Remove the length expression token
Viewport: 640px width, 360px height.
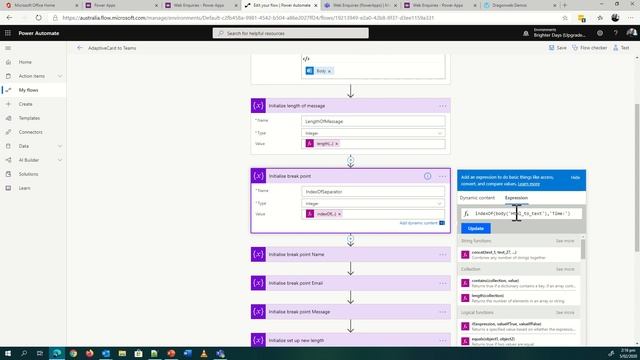pyautogui.click(x=337, y=144)
